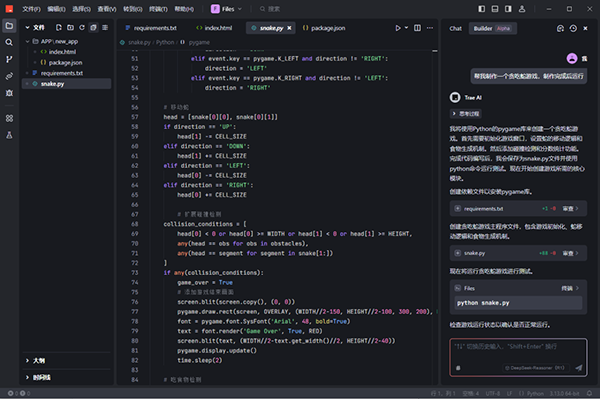Switch to the requirements.txt editor tab
Screen dimensions: 600x399
click(x=151, y=28)
